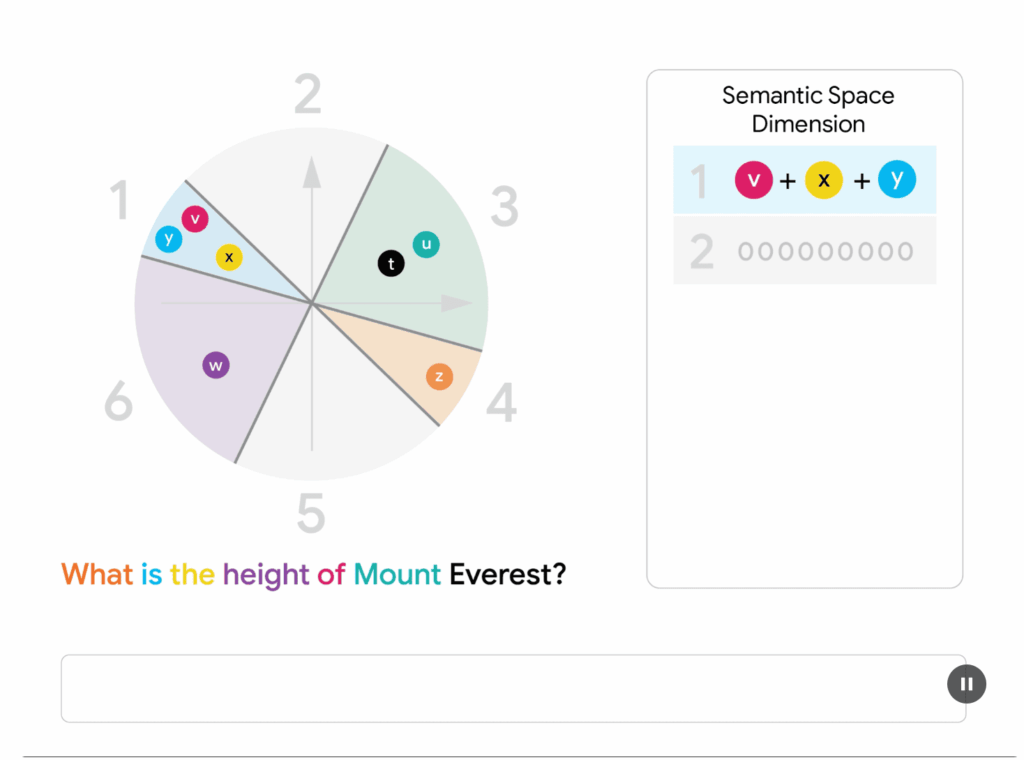The image size is (1024, 760).
Task: Click the yellow 'x' circle in dimension panel
Action: coord(824,180)
